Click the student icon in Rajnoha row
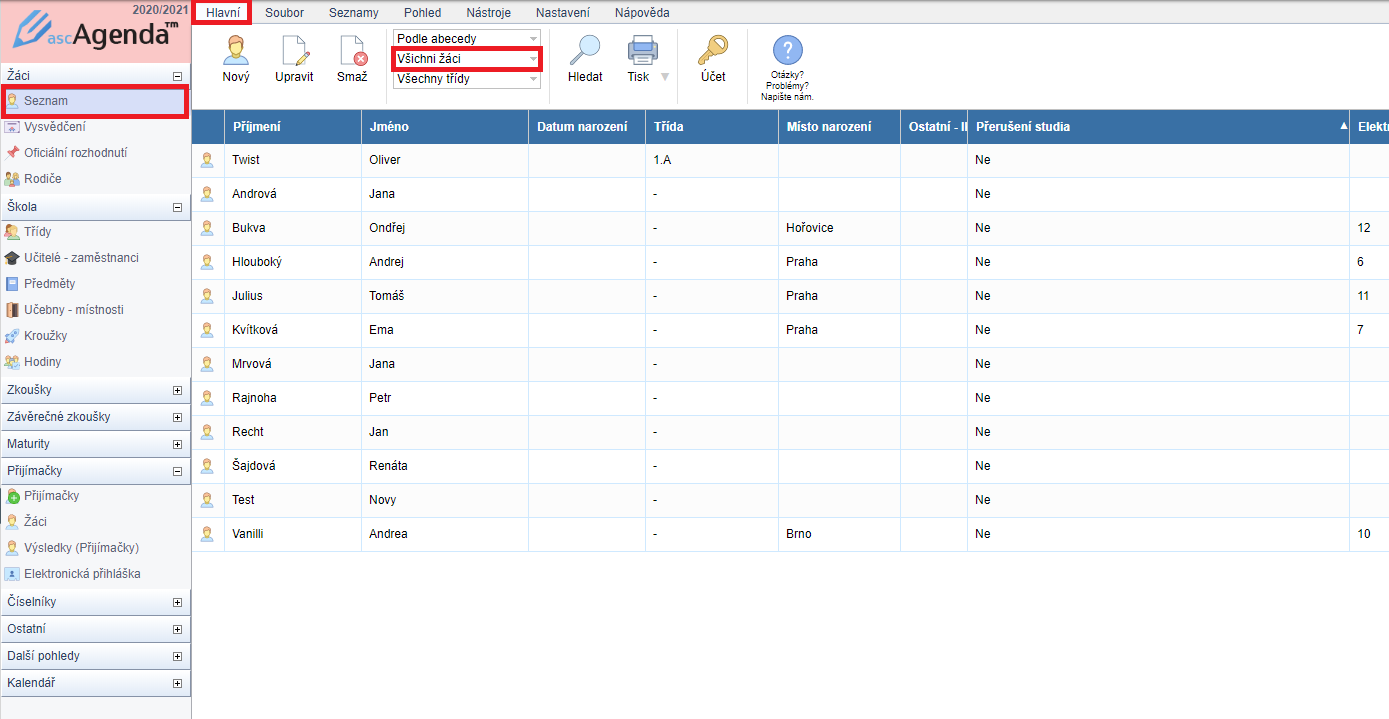Image resolution: width=1389 pixels, height=719 pixels. tap(207, 398)
